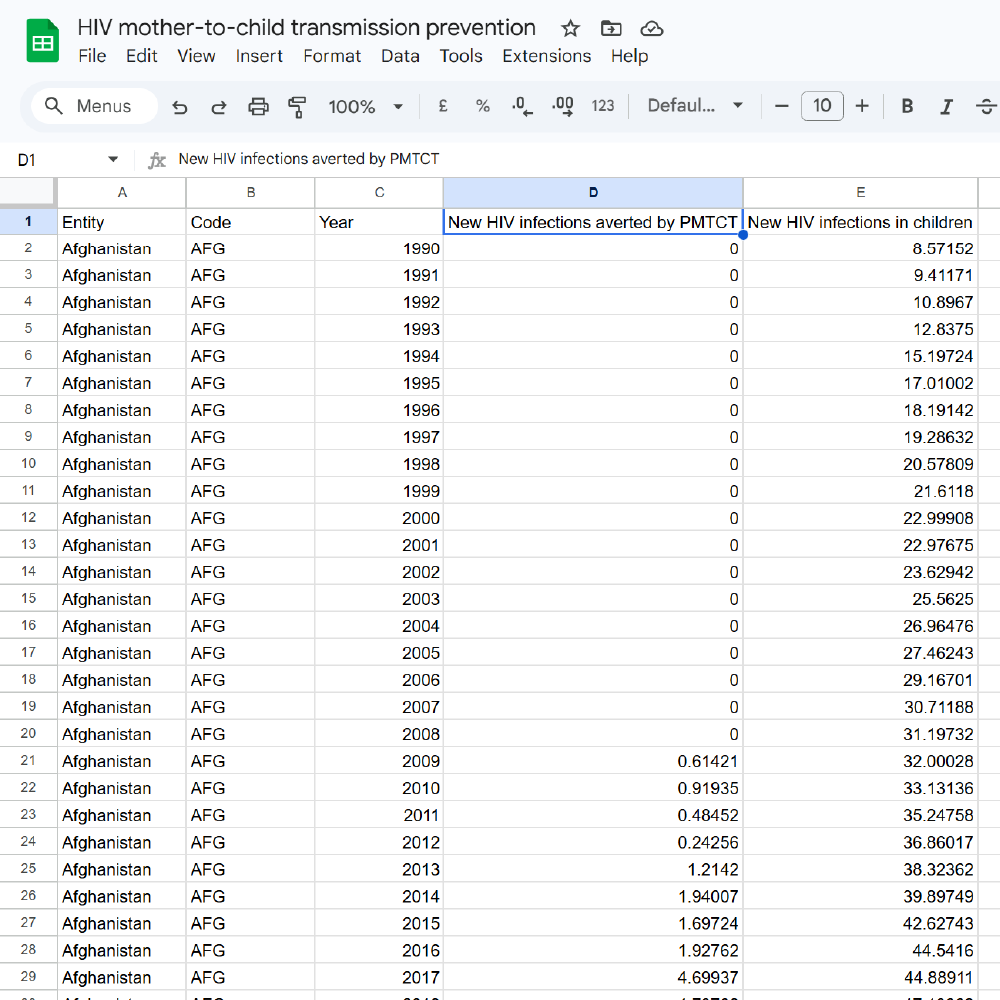Select cell with value 4.69937
The image size is (1000, 1000).
coord(593,977)
